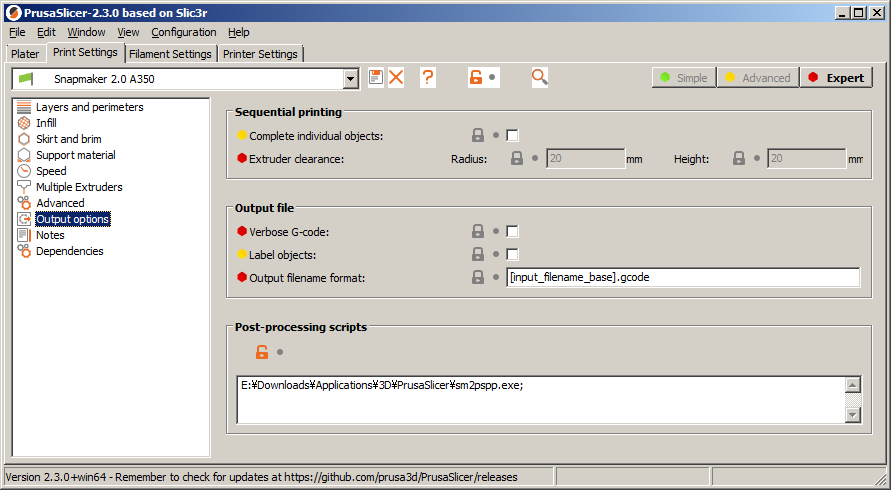Click the PrusaSlicer logo in the title bar

tap(13, 13)
